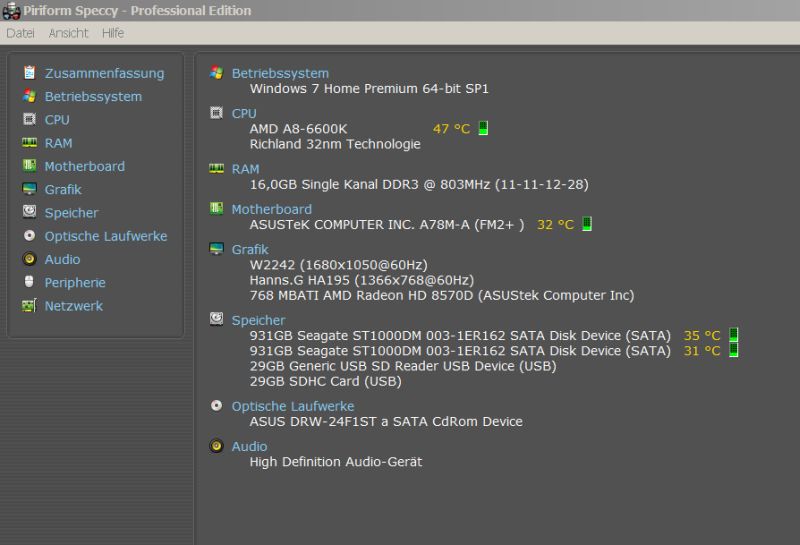800x545 pixels.
Task: Click the 'ASUS DRW-24F1ST a SATA CdRom Device' line
Action: (x=386, y=422)
